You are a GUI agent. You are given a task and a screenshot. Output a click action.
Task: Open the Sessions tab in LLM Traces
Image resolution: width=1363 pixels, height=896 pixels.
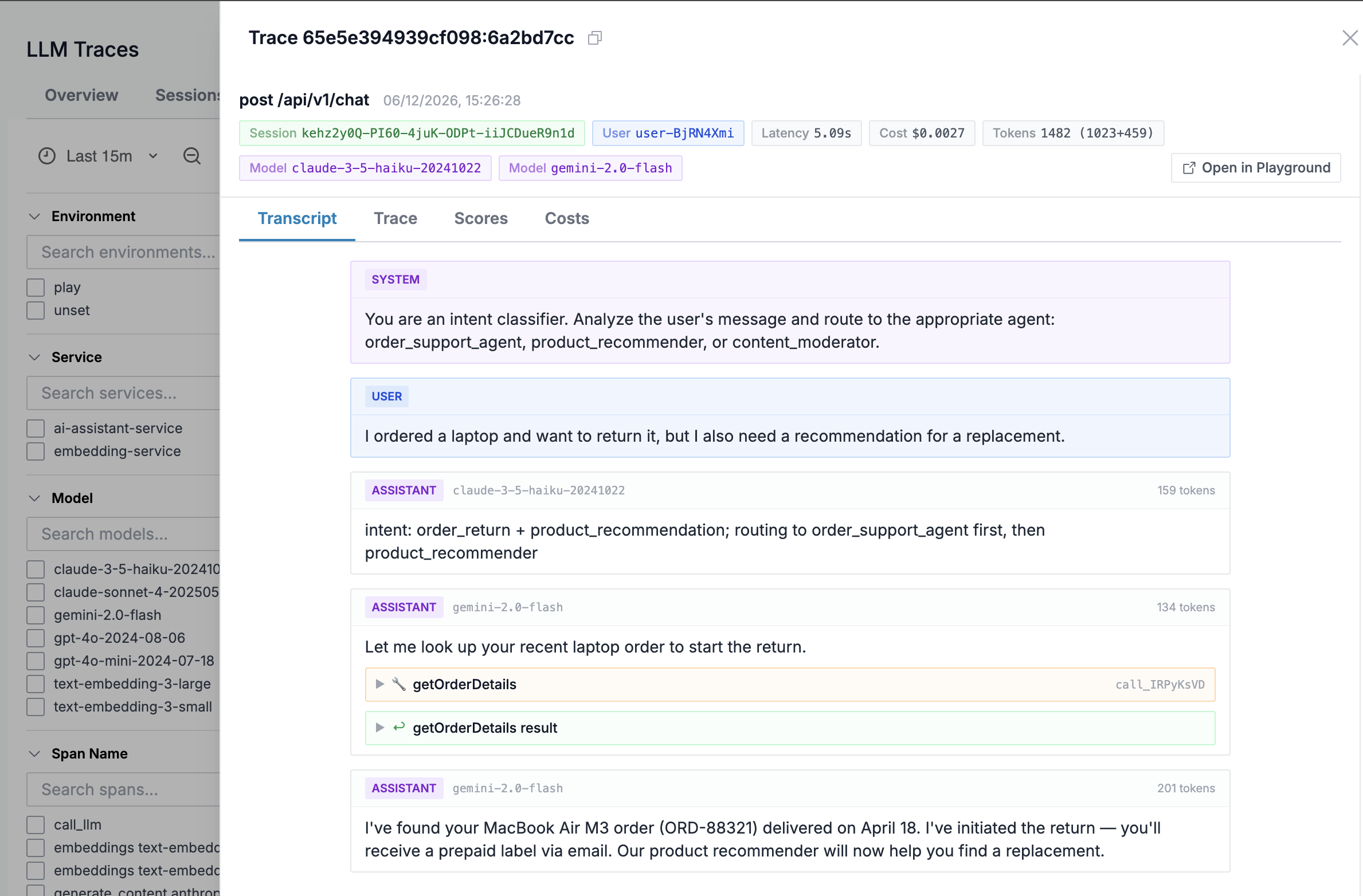click(x=188, y=95)
